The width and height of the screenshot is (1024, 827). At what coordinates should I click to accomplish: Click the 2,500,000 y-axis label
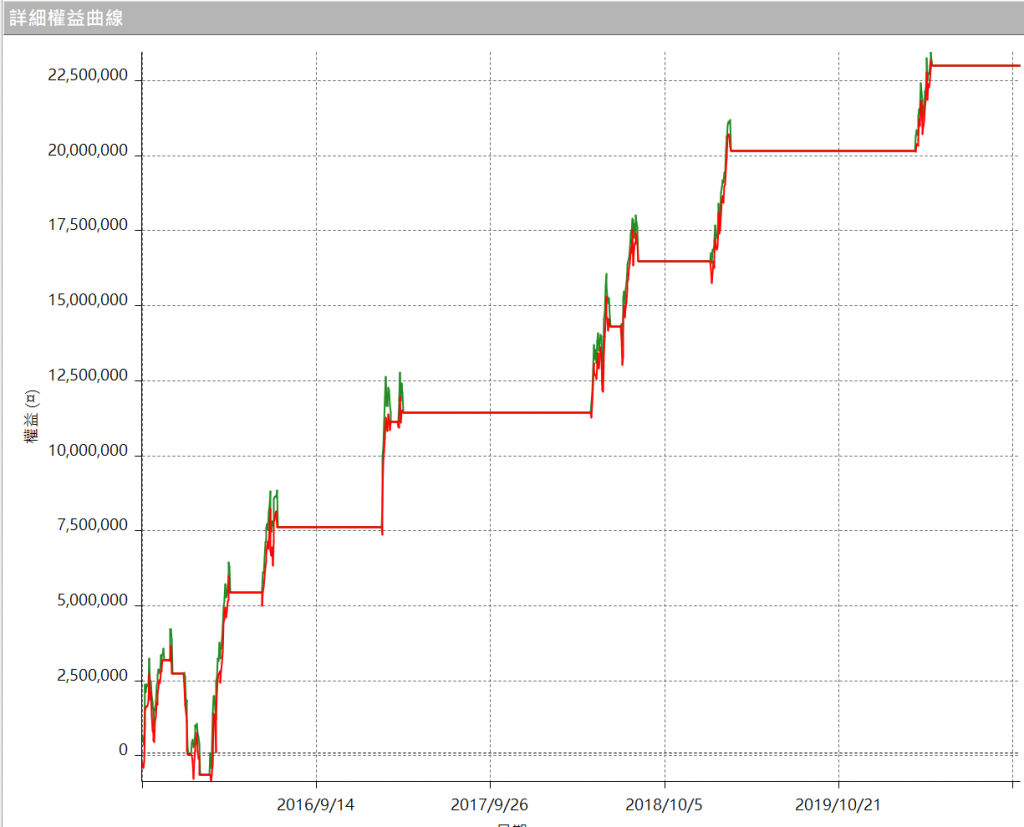(x=92, y=677)
